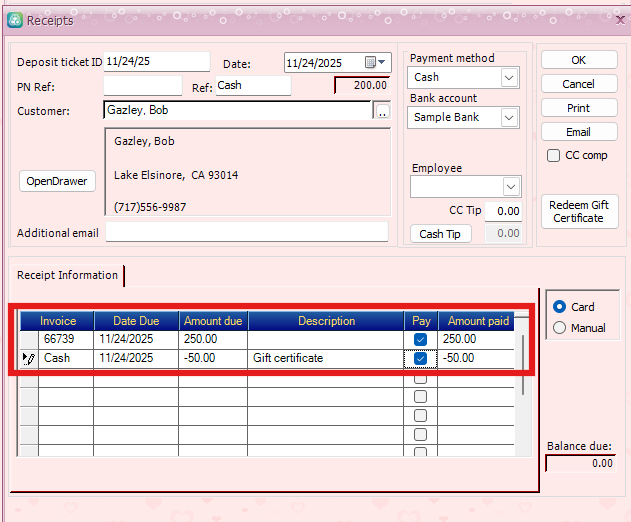Viewport: 631px width, 522px height.
Task: Click the OpenDrawer button
Action: 56,181
